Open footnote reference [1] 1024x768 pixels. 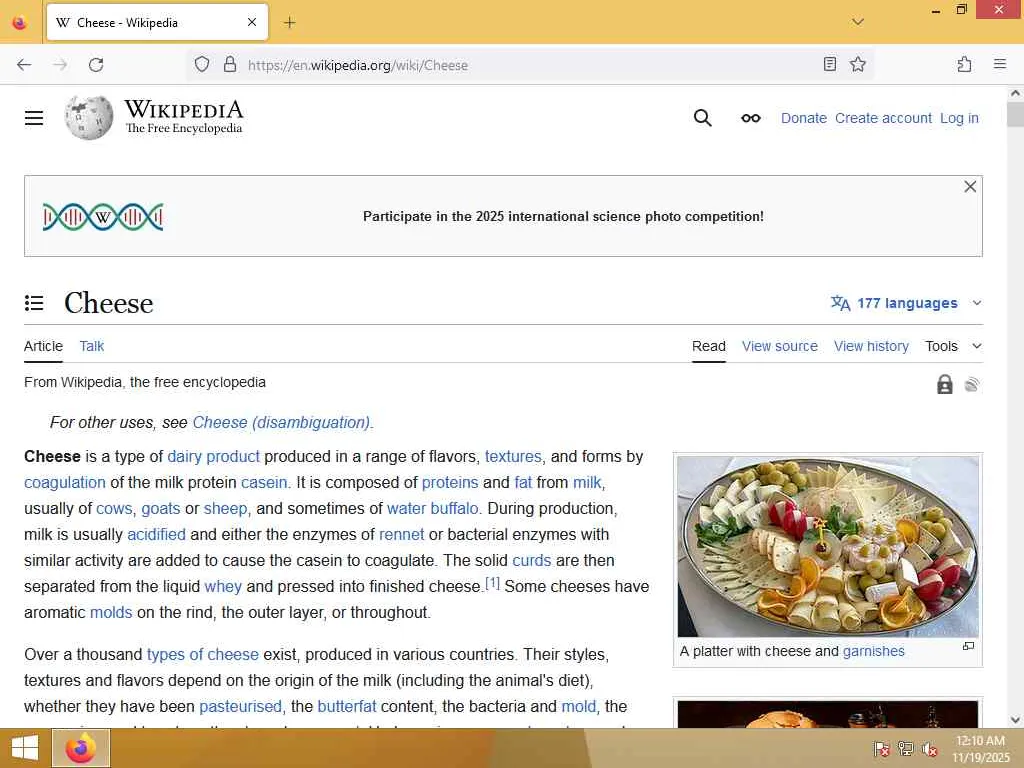pyautogui.click(x=492, y=583)
